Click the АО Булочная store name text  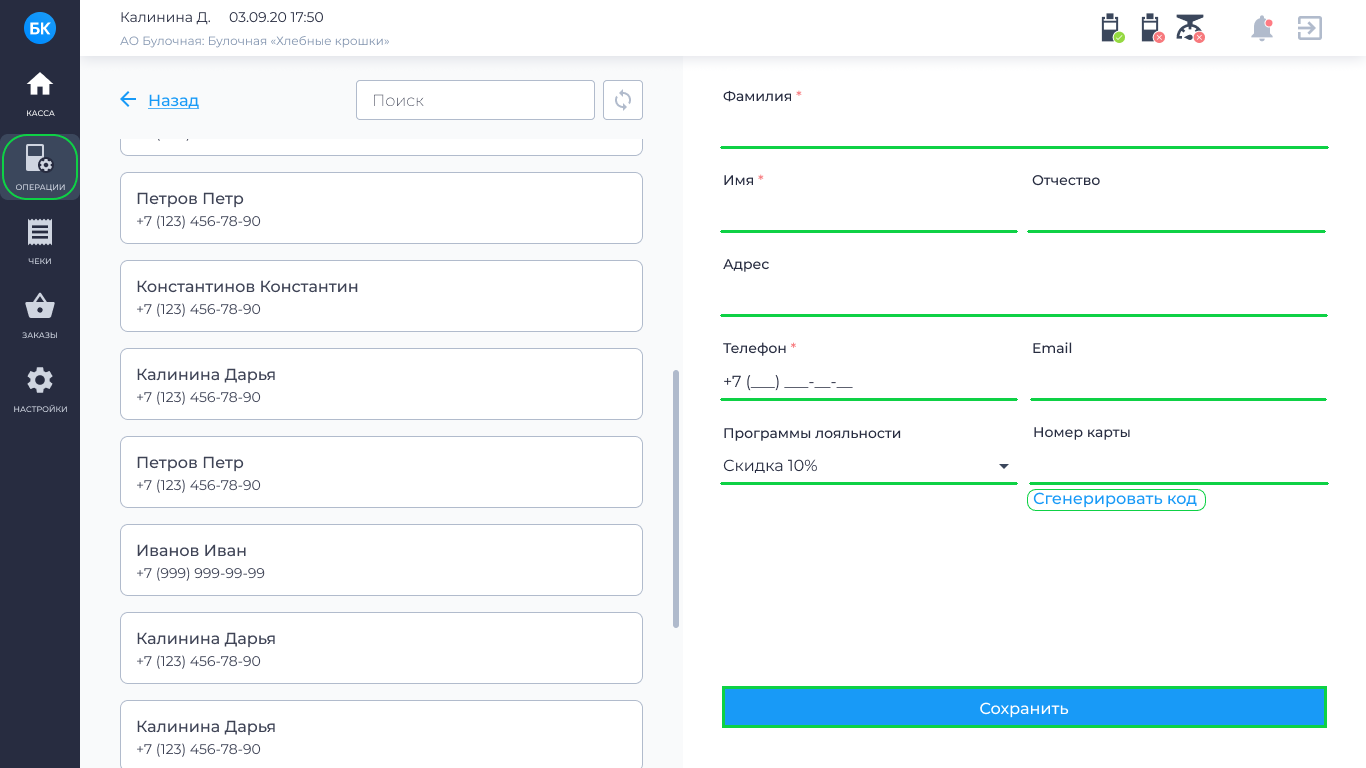[255, 41]
